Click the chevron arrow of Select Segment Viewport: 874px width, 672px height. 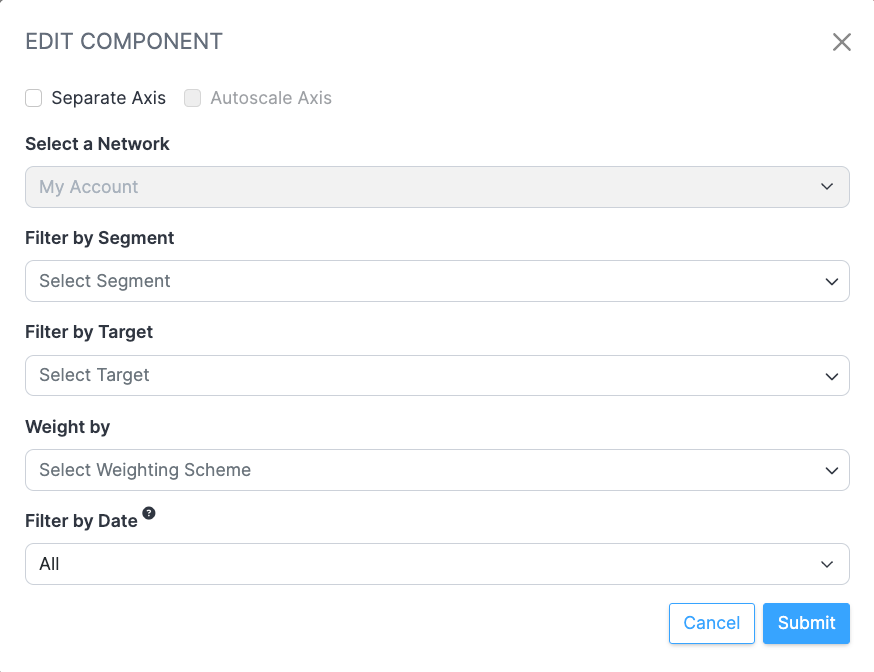tap(831, 282)
